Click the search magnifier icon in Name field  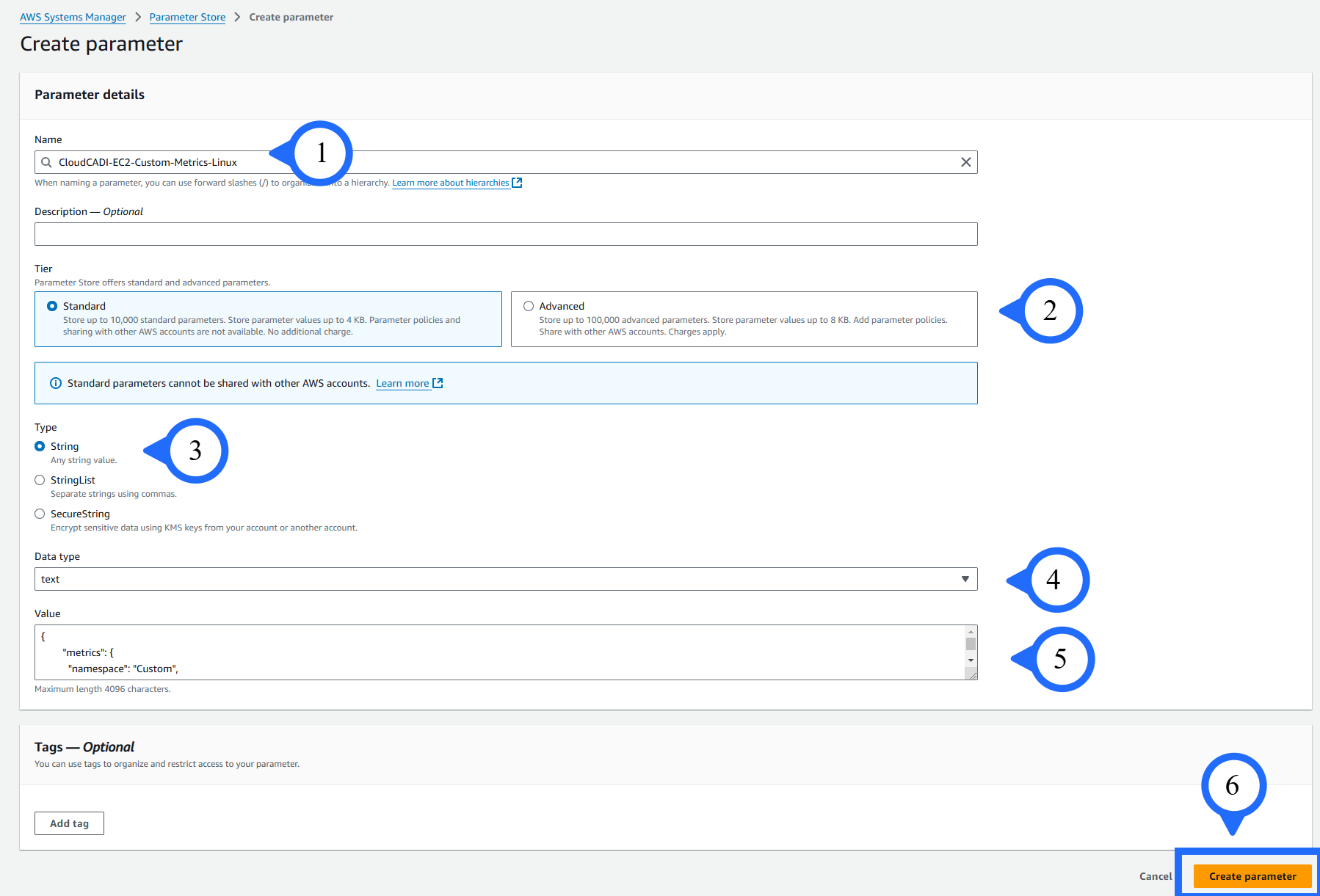click(46, 162)
